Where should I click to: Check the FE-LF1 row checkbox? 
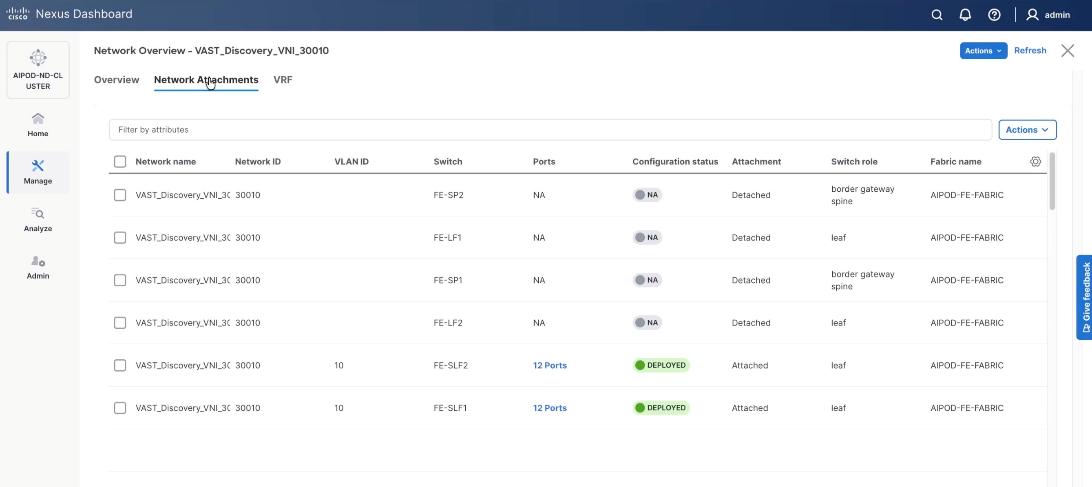point(120,238)
